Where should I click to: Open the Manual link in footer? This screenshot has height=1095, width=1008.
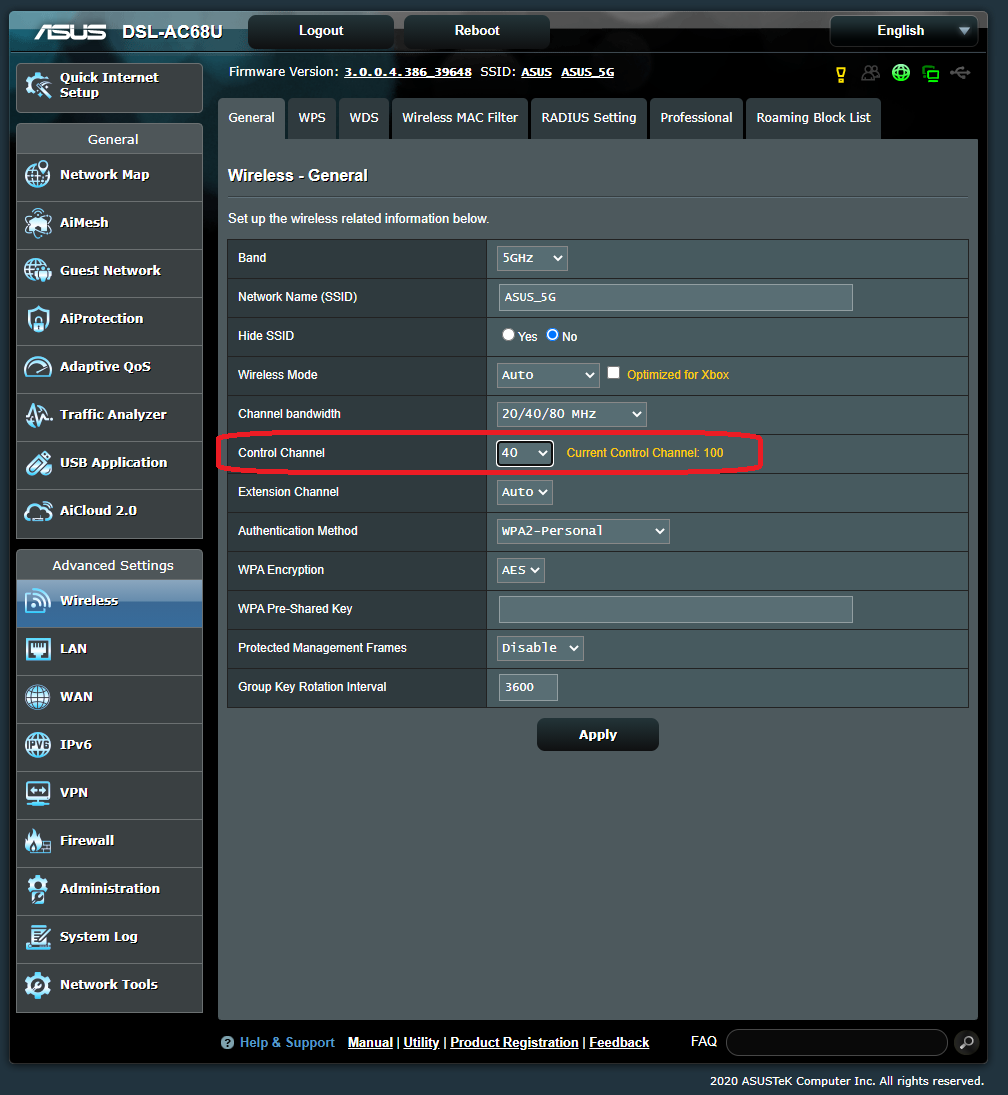370,1043
